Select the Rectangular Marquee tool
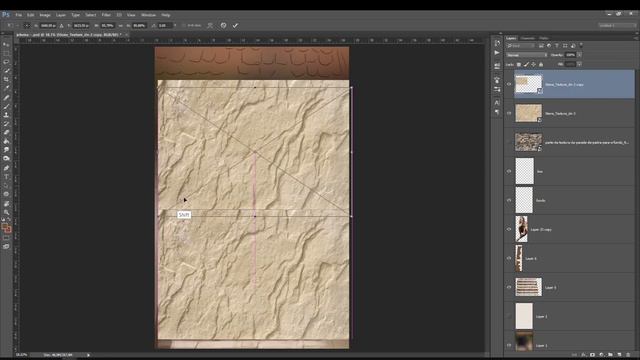This screenshot has height=360, width=640. click(x=6, y=53)
